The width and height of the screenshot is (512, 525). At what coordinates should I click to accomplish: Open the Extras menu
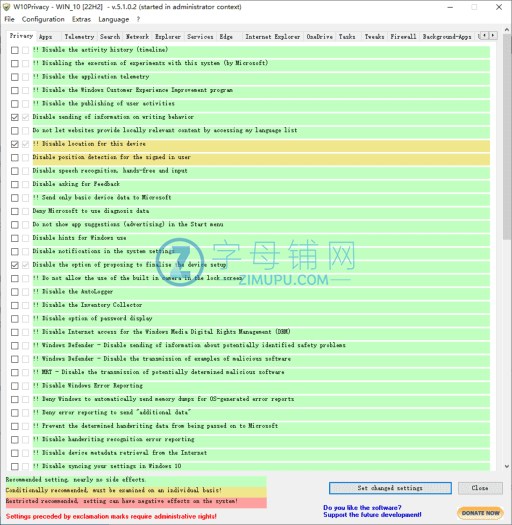point(81,19)
